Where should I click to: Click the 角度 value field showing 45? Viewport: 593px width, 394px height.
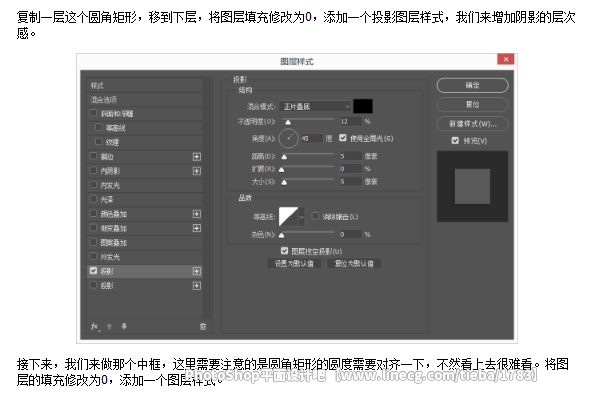click(312, 138)
